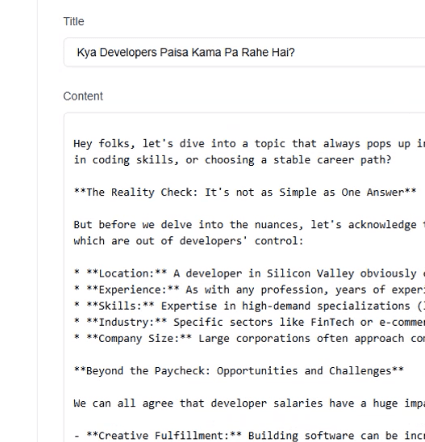
Task: Click the '**Experience:**' bullet label
Action: [133, 290]
